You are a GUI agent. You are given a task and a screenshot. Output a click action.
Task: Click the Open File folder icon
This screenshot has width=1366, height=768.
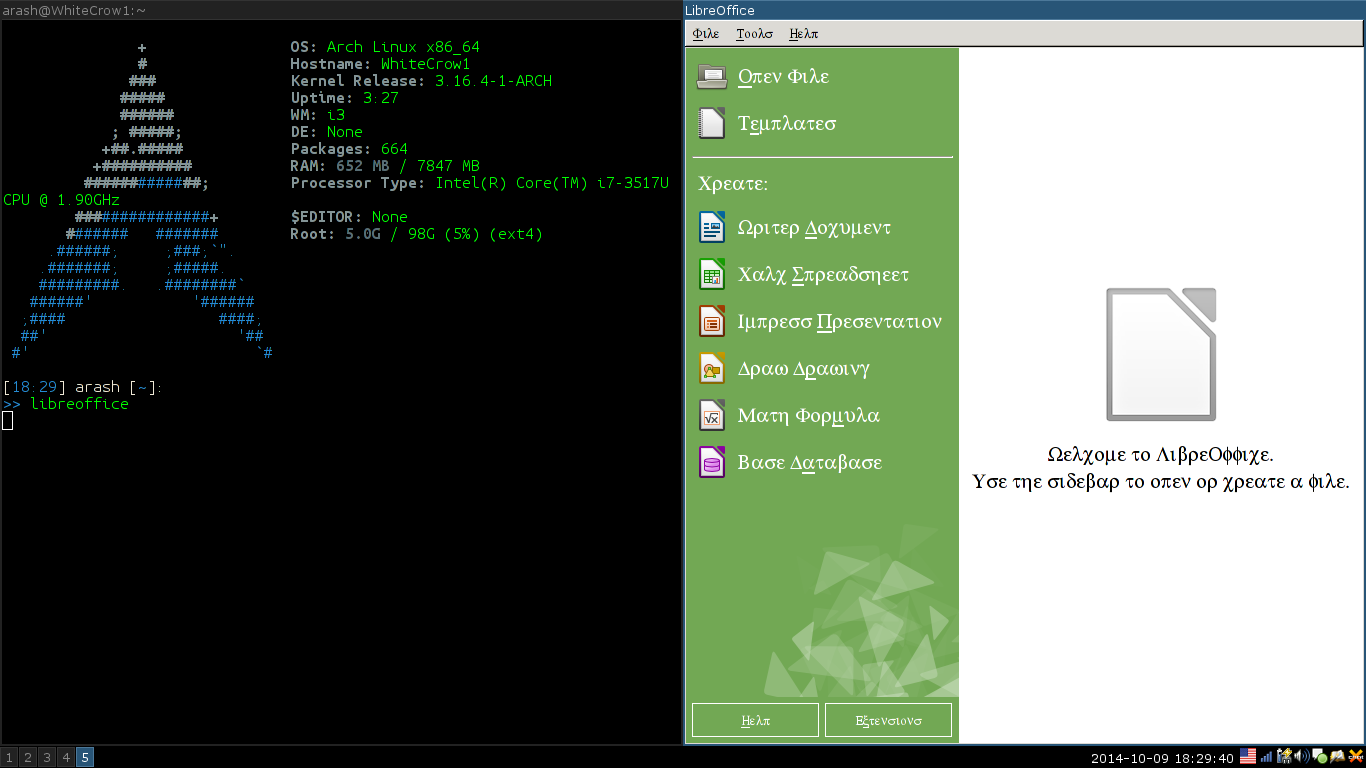712,77
